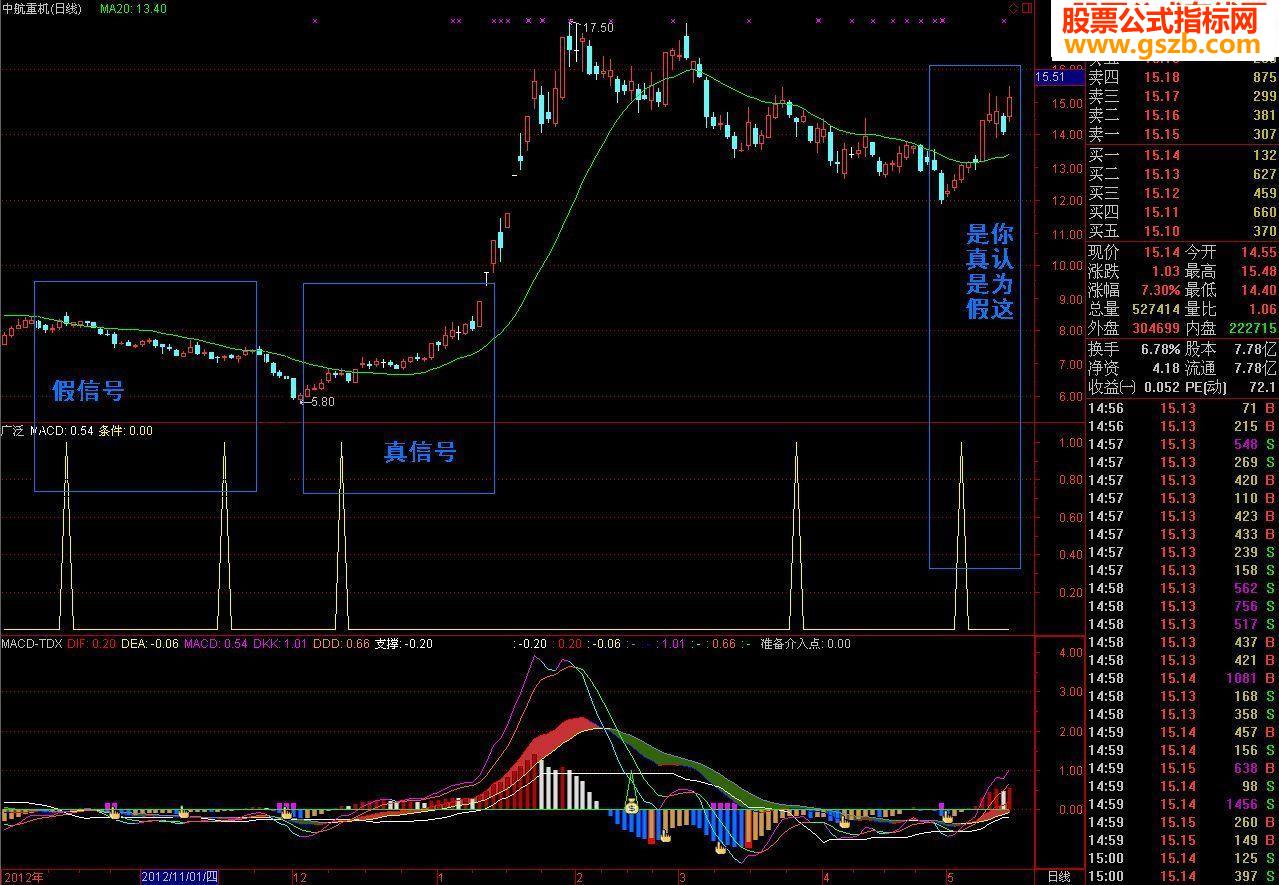Select the highlighted date 2012/11/01/四 on axis
Image resolution: width=1279 pixels, height=885 pixels.
pos(179,876)
